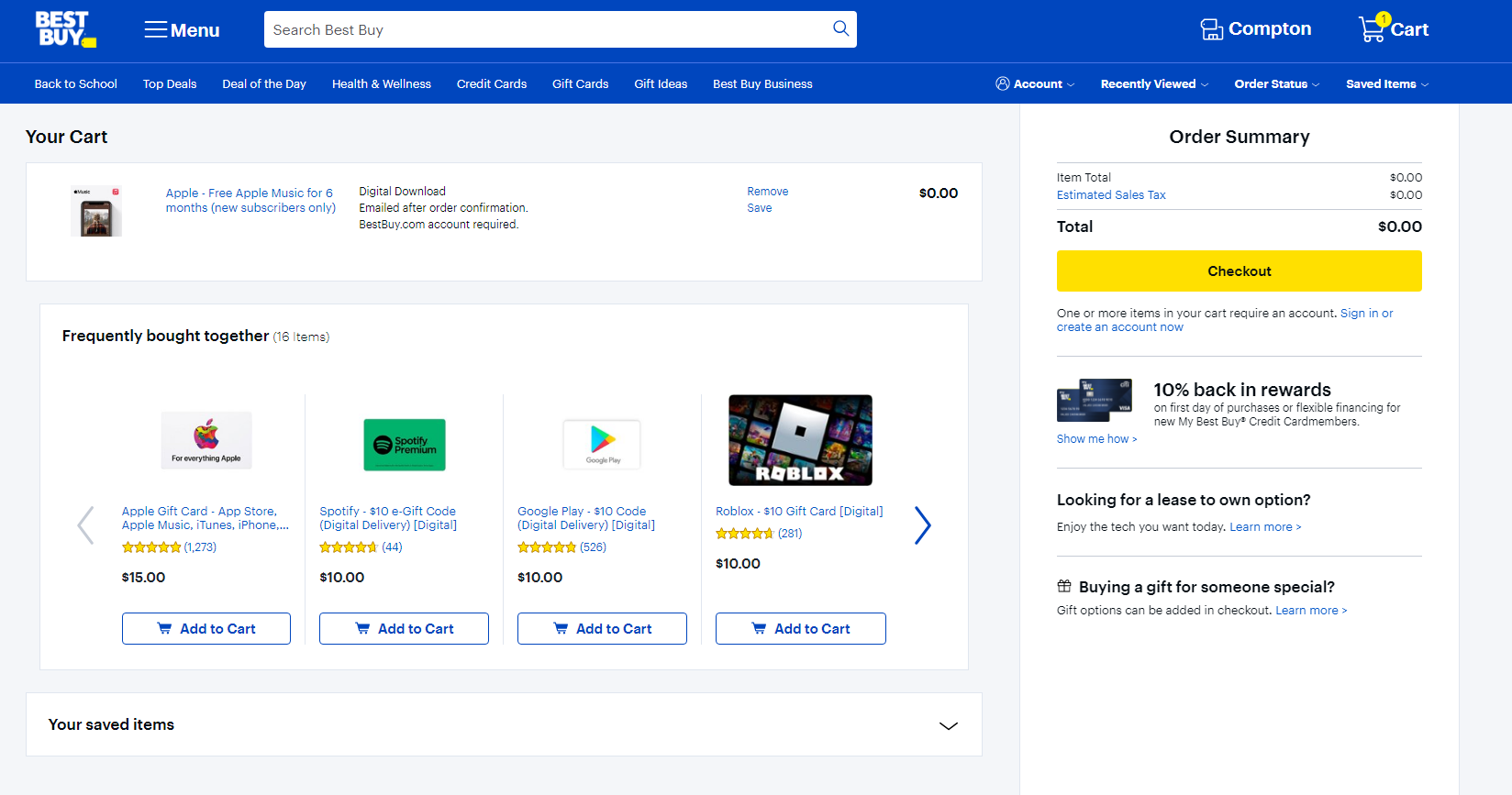The image size is (1512, 795).
Task: Click the credit card rewards image
Action: click(1095, 400)
